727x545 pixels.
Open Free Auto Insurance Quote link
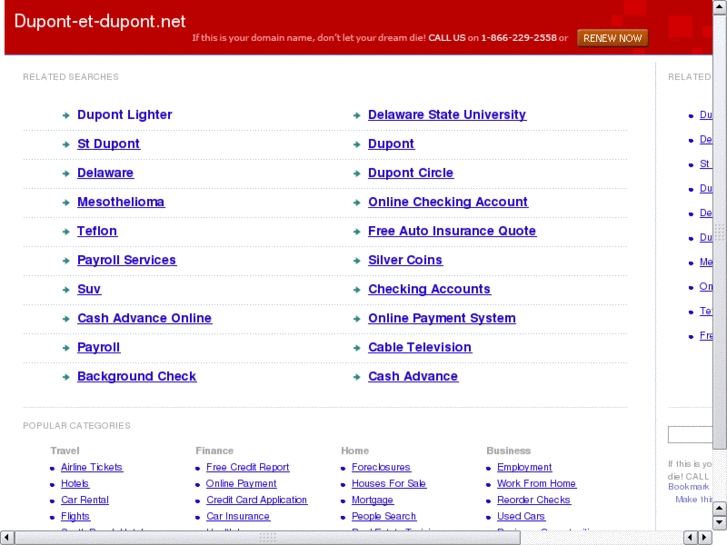click(452, 231)
